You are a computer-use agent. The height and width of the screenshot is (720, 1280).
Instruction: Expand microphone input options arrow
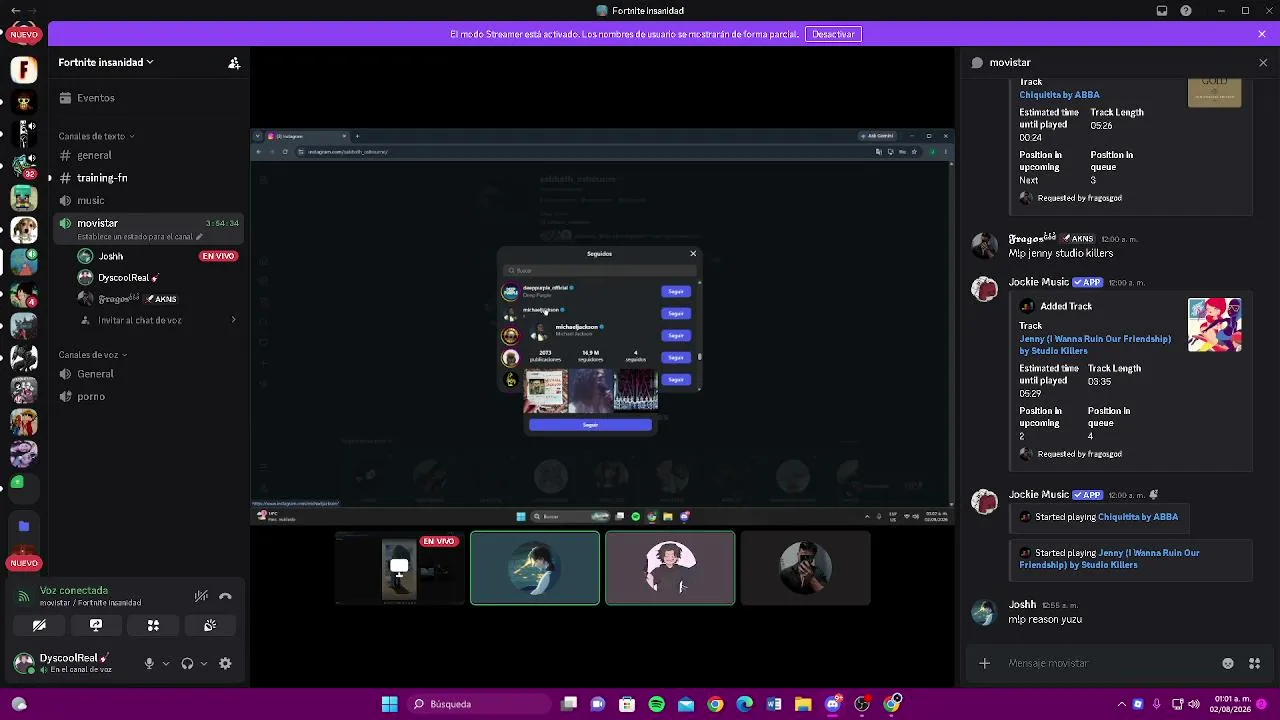point(166,663)
